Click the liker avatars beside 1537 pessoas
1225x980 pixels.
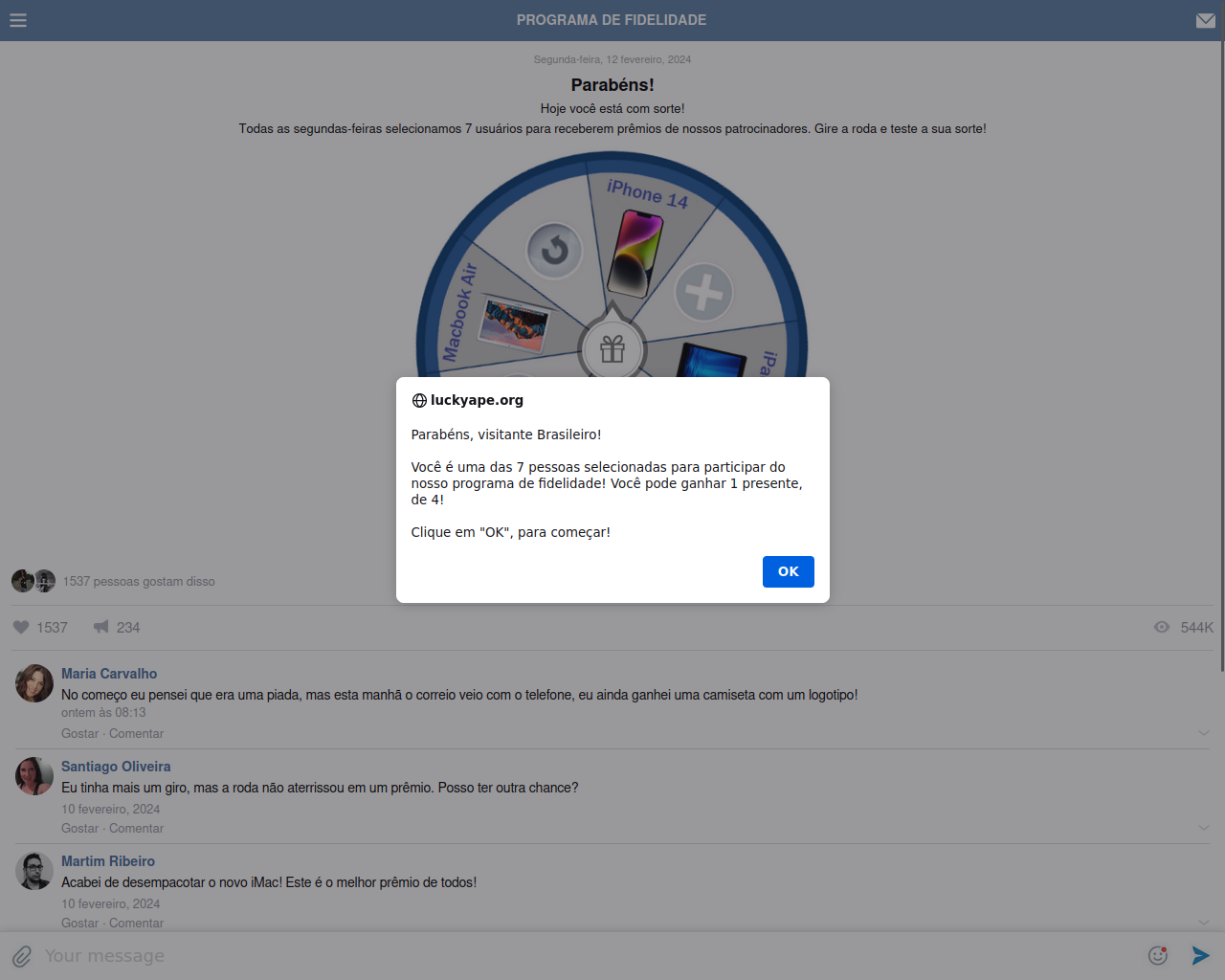(33, 581)
